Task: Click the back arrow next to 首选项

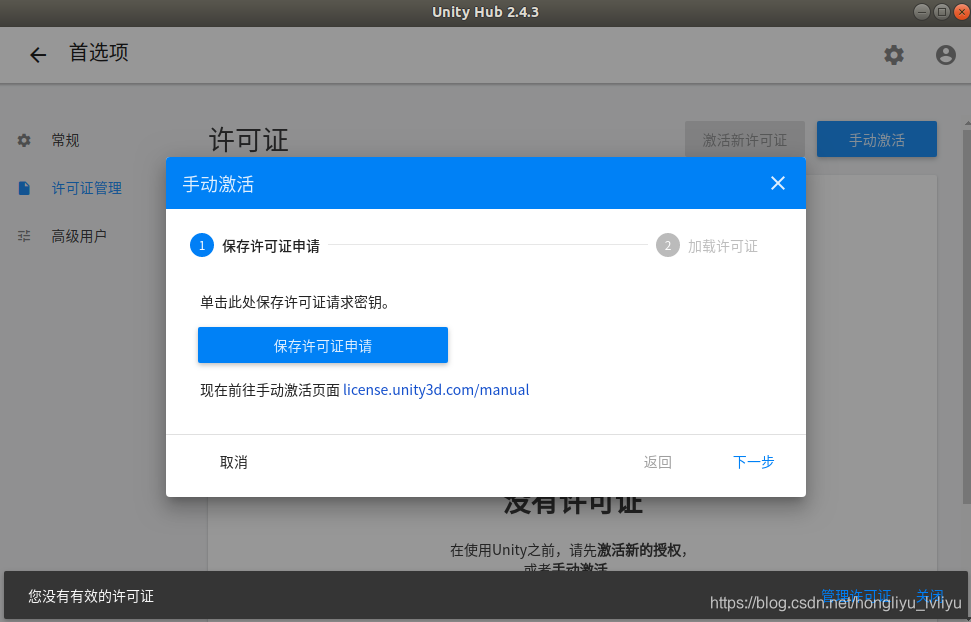Action: 38,55
